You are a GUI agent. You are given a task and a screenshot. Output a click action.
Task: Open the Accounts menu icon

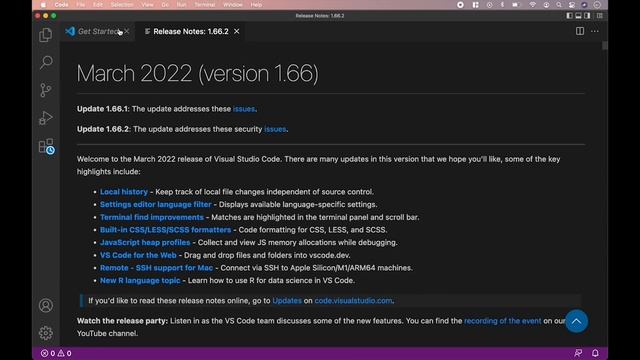[46, 305]
